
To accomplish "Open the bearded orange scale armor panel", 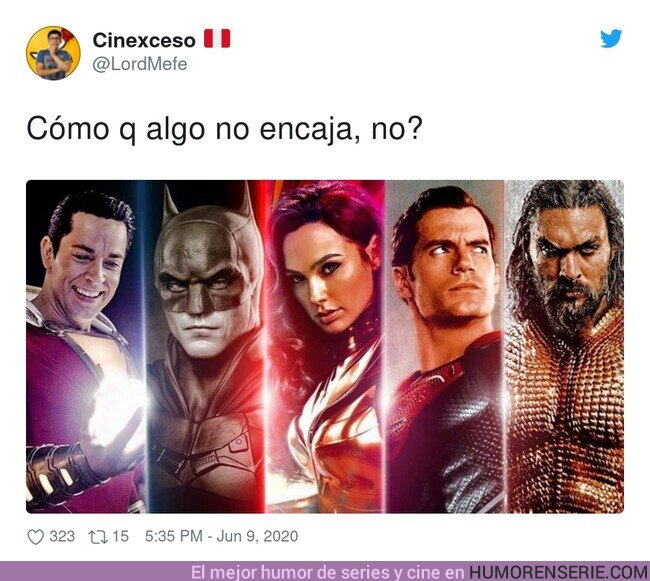I will coord(564,346).
